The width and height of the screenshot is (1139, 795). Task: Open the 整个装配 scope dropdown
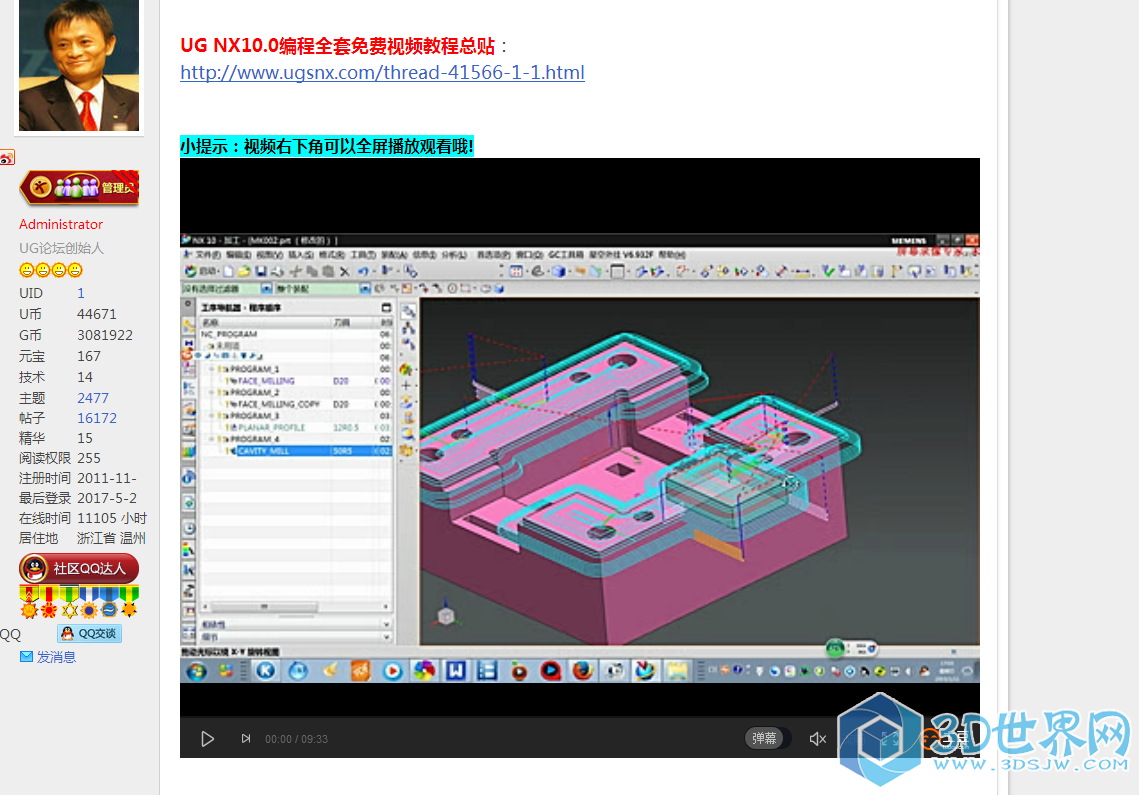pyautogui.click(x=365, y=288)
